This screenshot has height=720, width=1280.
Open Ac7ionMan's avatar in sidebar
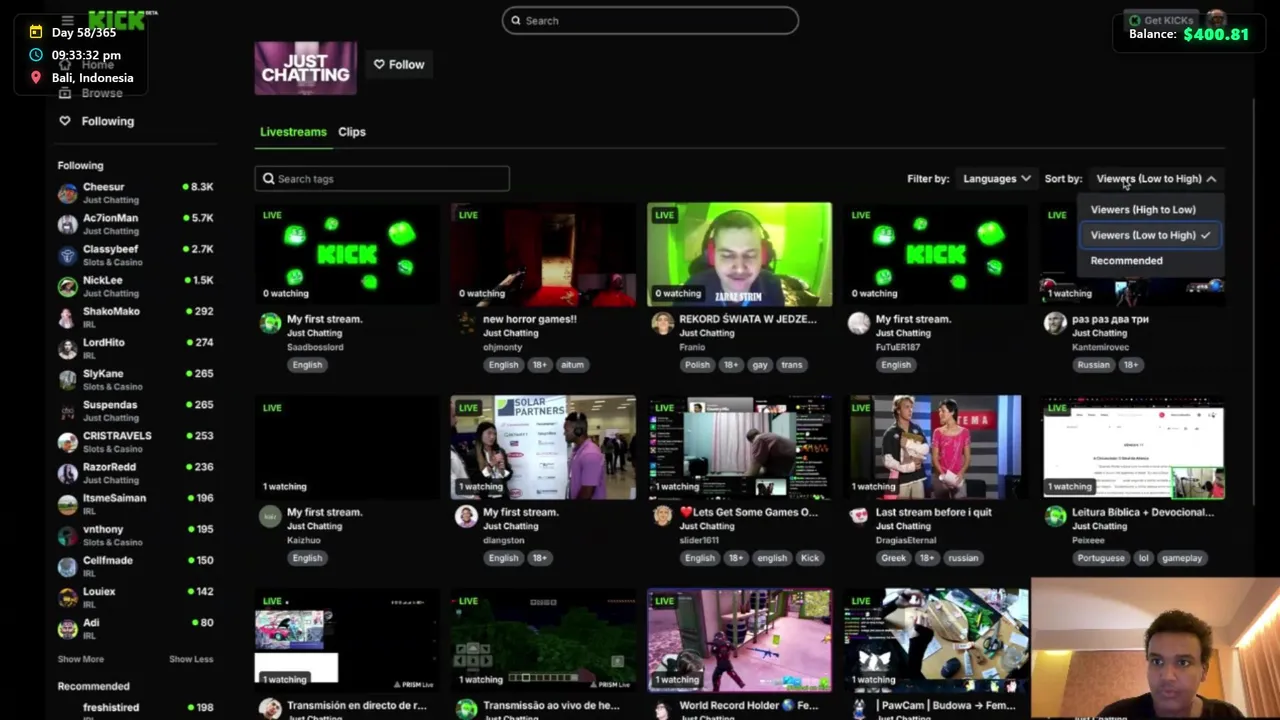click(67, 224)
